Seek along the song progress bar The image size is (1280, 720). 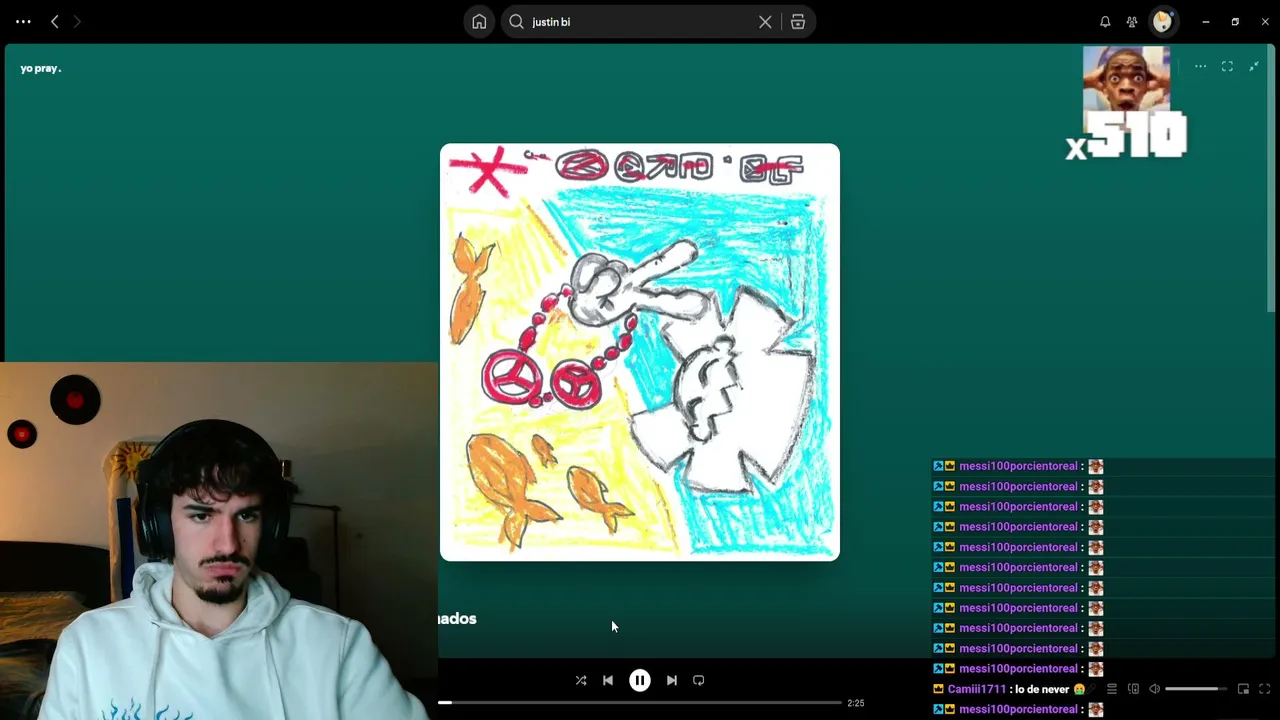tap(640, 703)
